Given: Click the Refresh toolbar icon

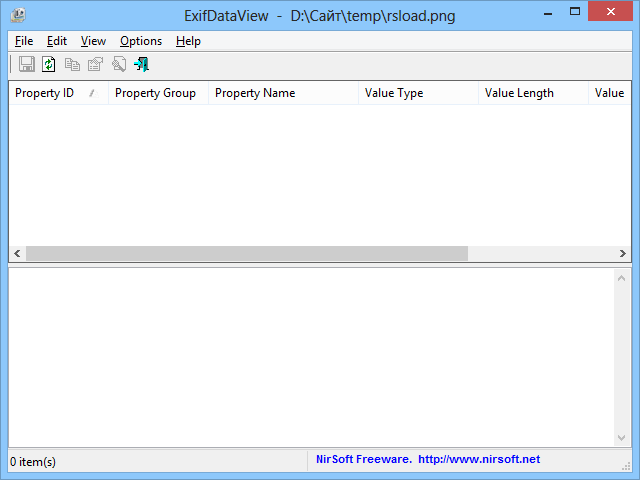Looking at the screenshot, I should tap(49, 64).
